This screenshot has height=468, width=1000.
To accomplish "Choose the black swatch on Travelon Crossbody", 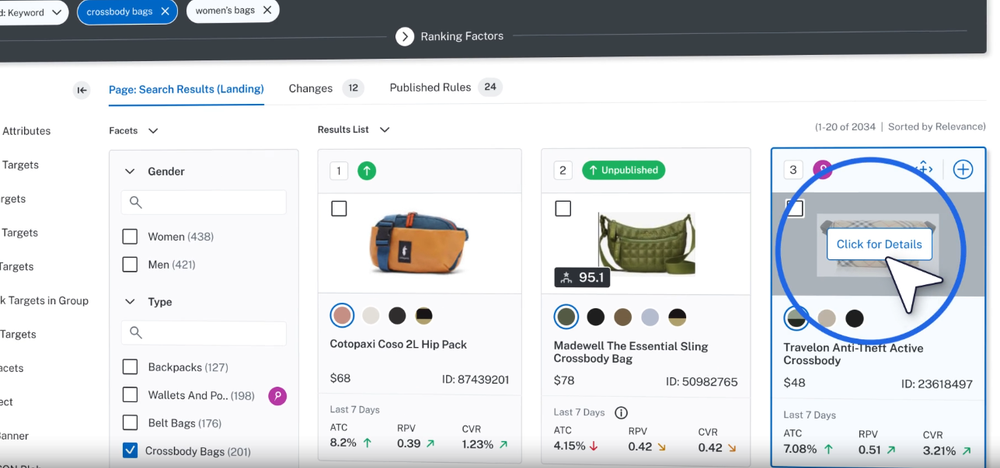I will point(854,318).
